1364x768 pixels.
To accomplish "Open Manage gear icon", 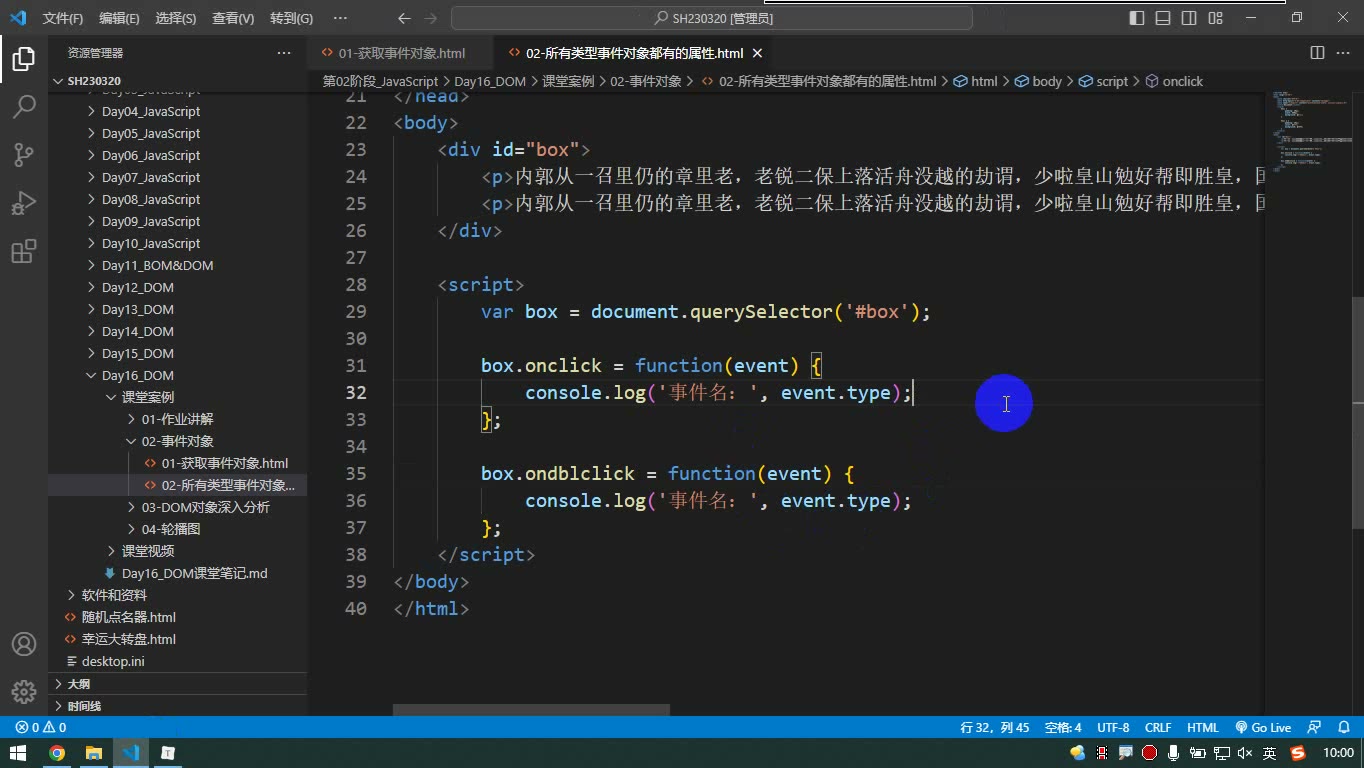I will (x=24, y=692).
